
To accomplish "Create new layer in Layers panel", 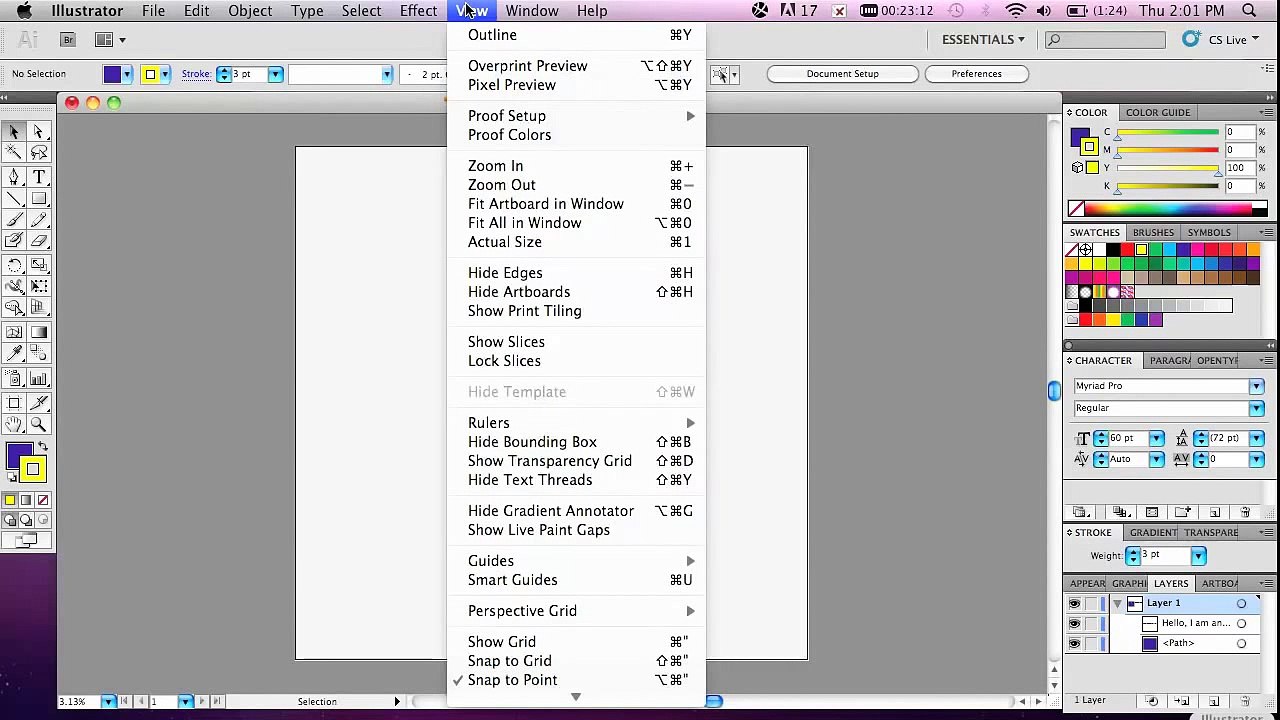I will point(1214,701).
